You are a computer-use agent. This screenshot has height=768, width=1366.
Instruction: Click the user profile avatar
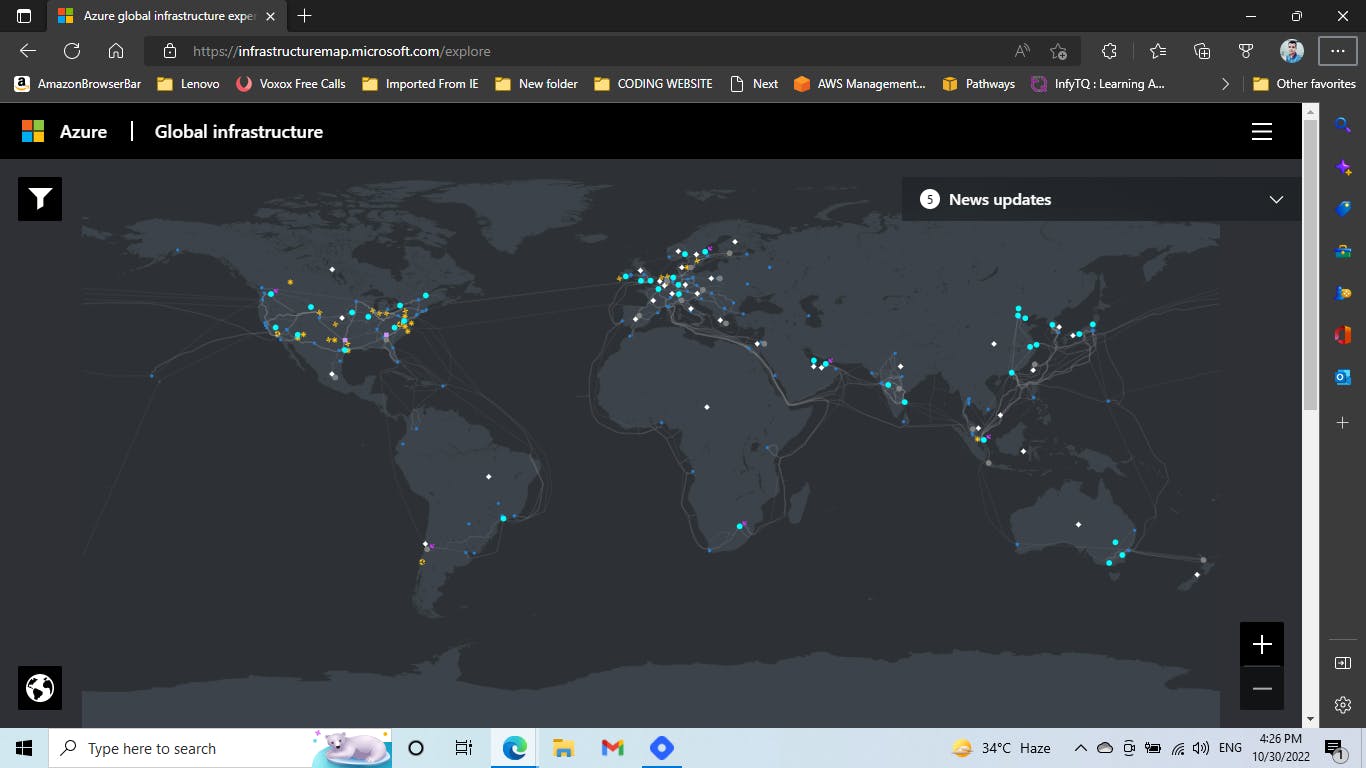[1292, 51]
